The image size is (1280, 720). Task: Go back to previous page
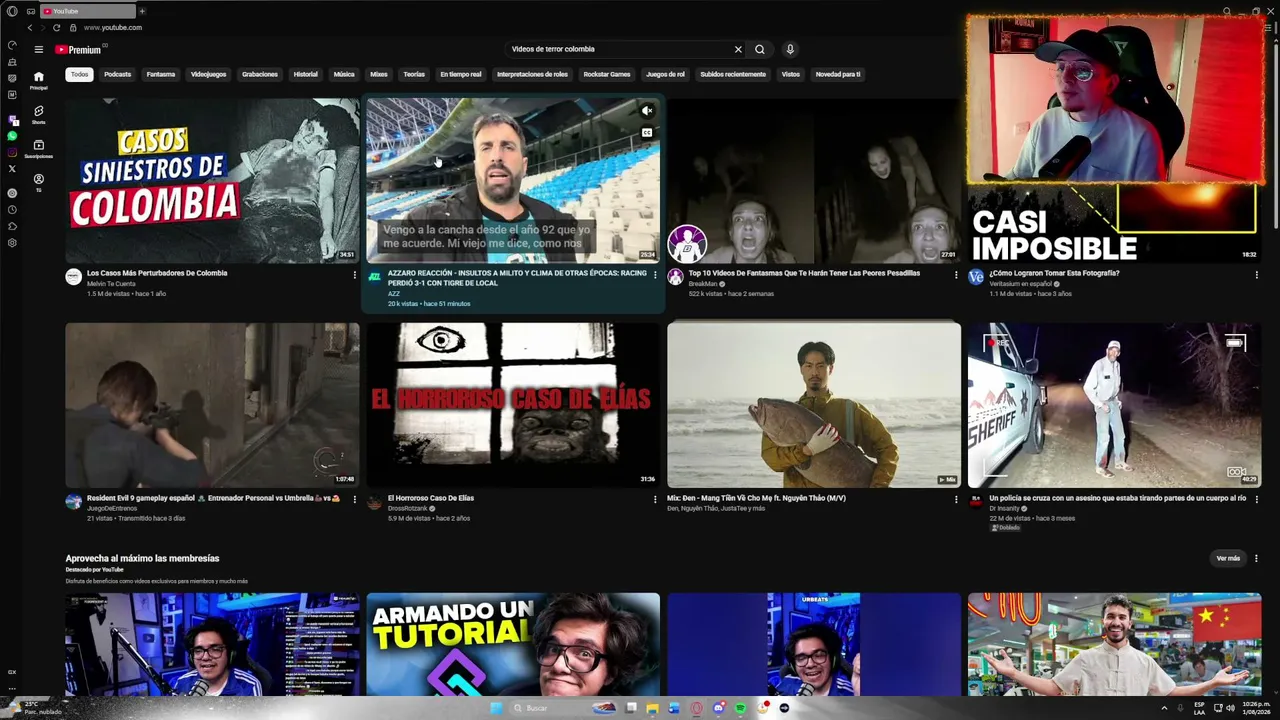(30, 28)
